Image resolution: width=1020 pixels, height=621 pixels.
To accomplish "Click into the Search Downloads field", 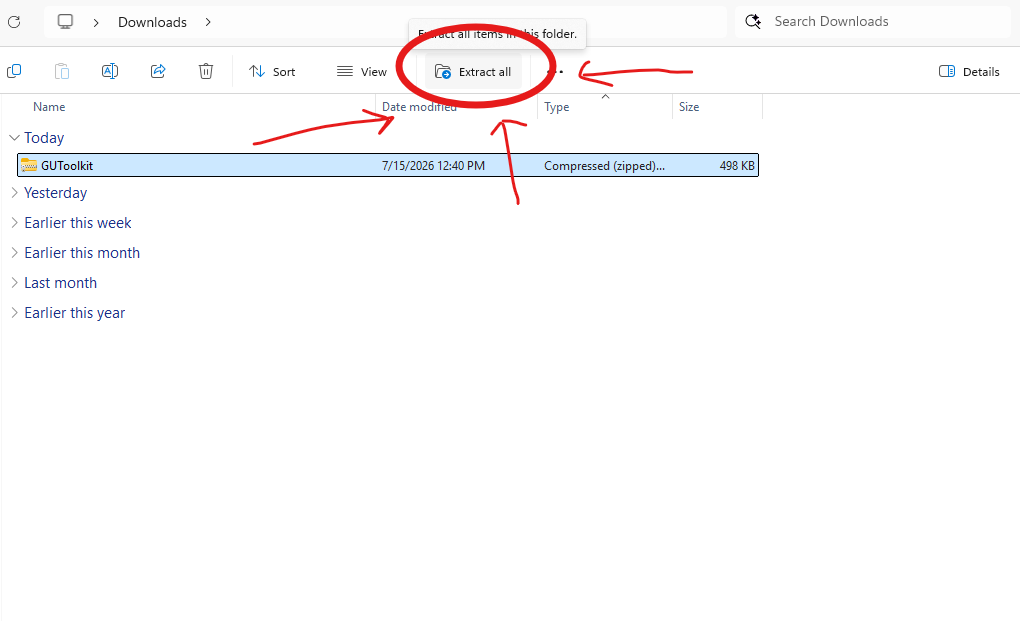I will 873,21.
